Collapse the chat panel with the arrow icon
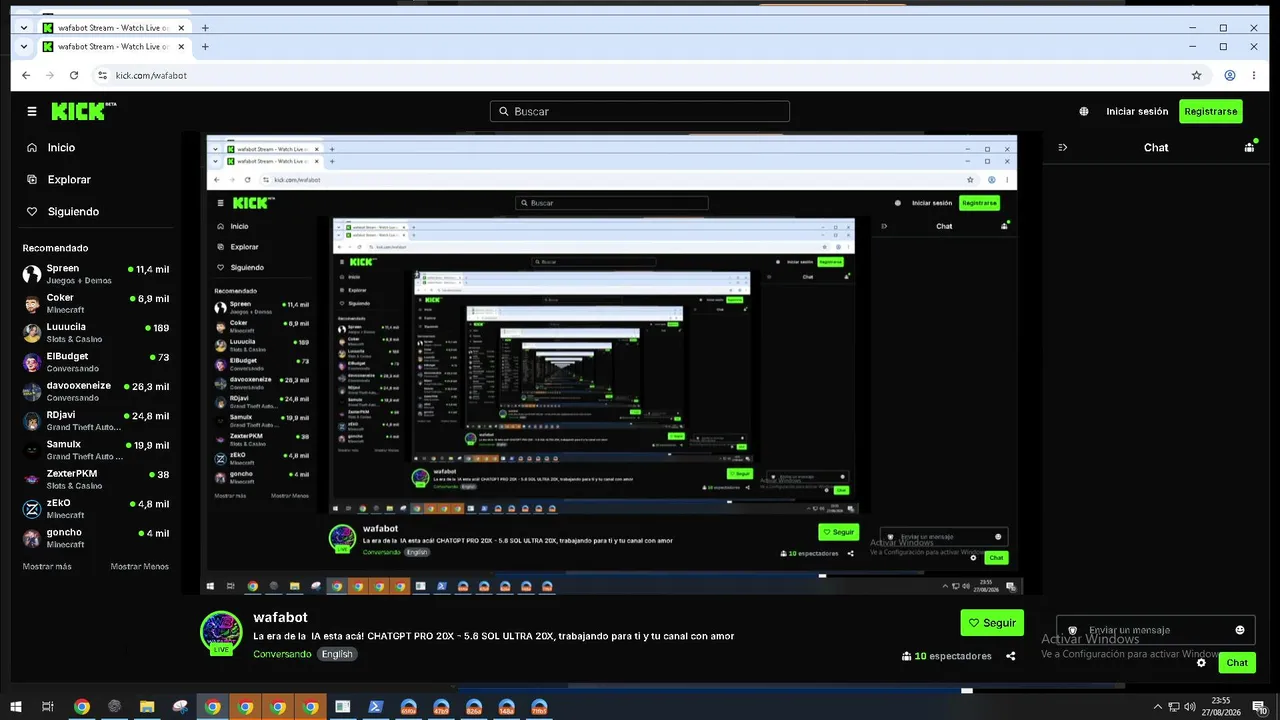 point(1062,147)
